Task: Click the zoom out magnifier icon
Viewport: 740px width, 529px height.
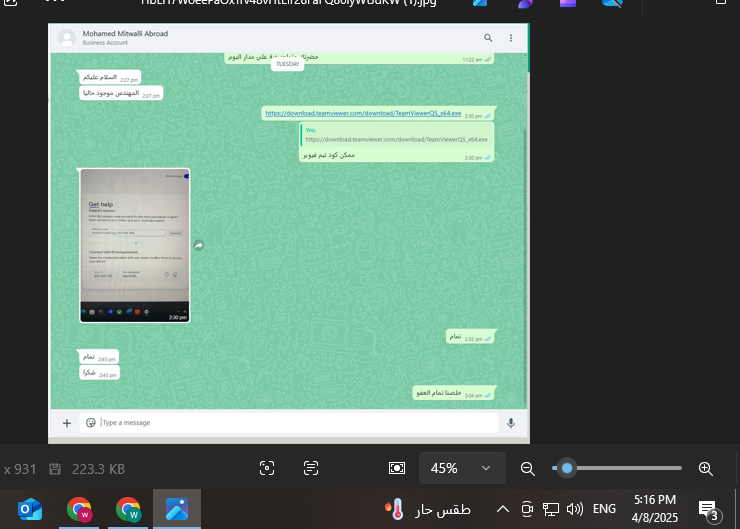Action: coord(527,469)
